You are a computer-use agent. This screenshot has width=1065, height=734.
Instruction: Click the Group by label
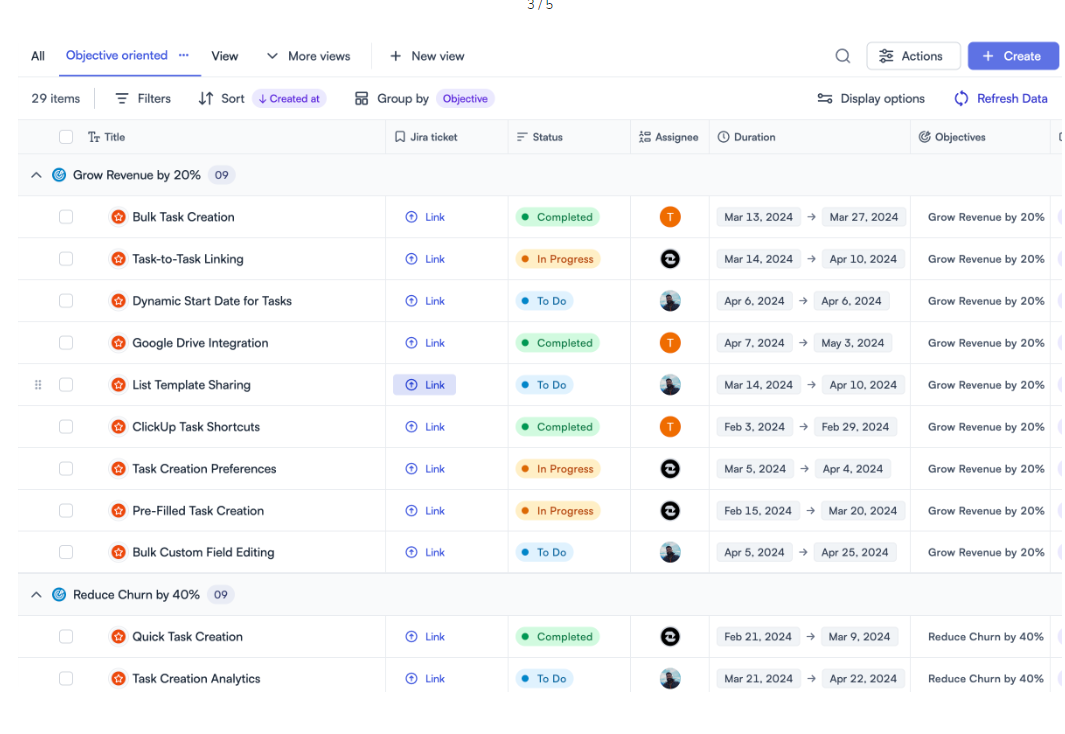coord(403,98)
